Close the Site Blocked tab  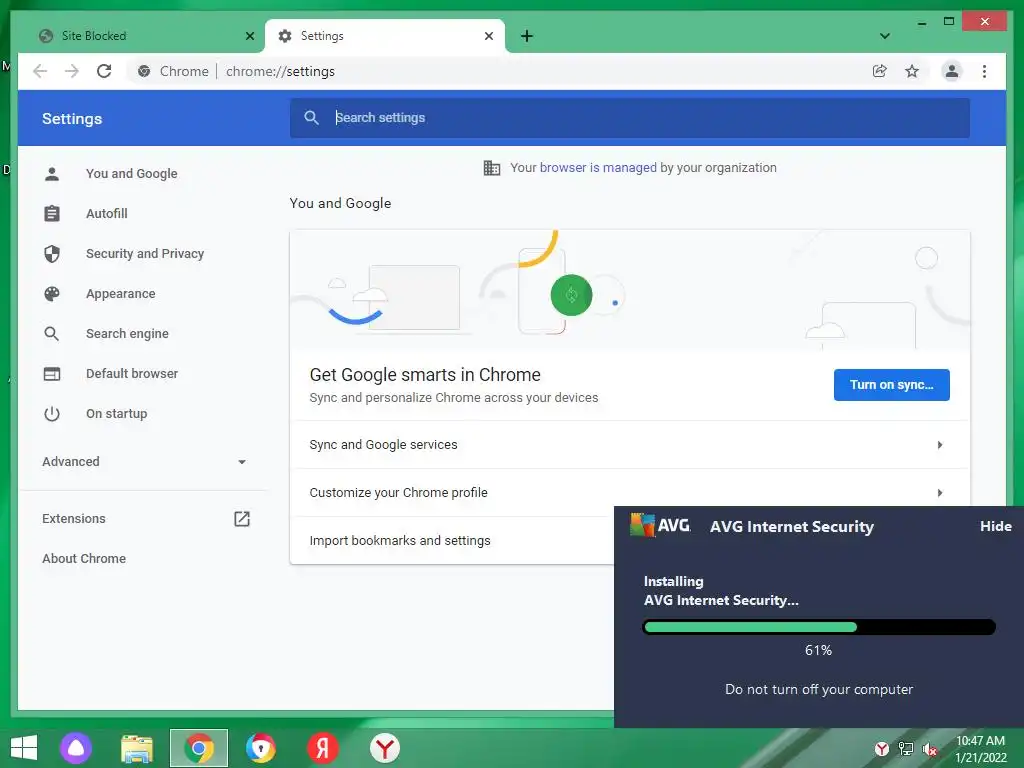pyautogui.click(x=249, y=36)
